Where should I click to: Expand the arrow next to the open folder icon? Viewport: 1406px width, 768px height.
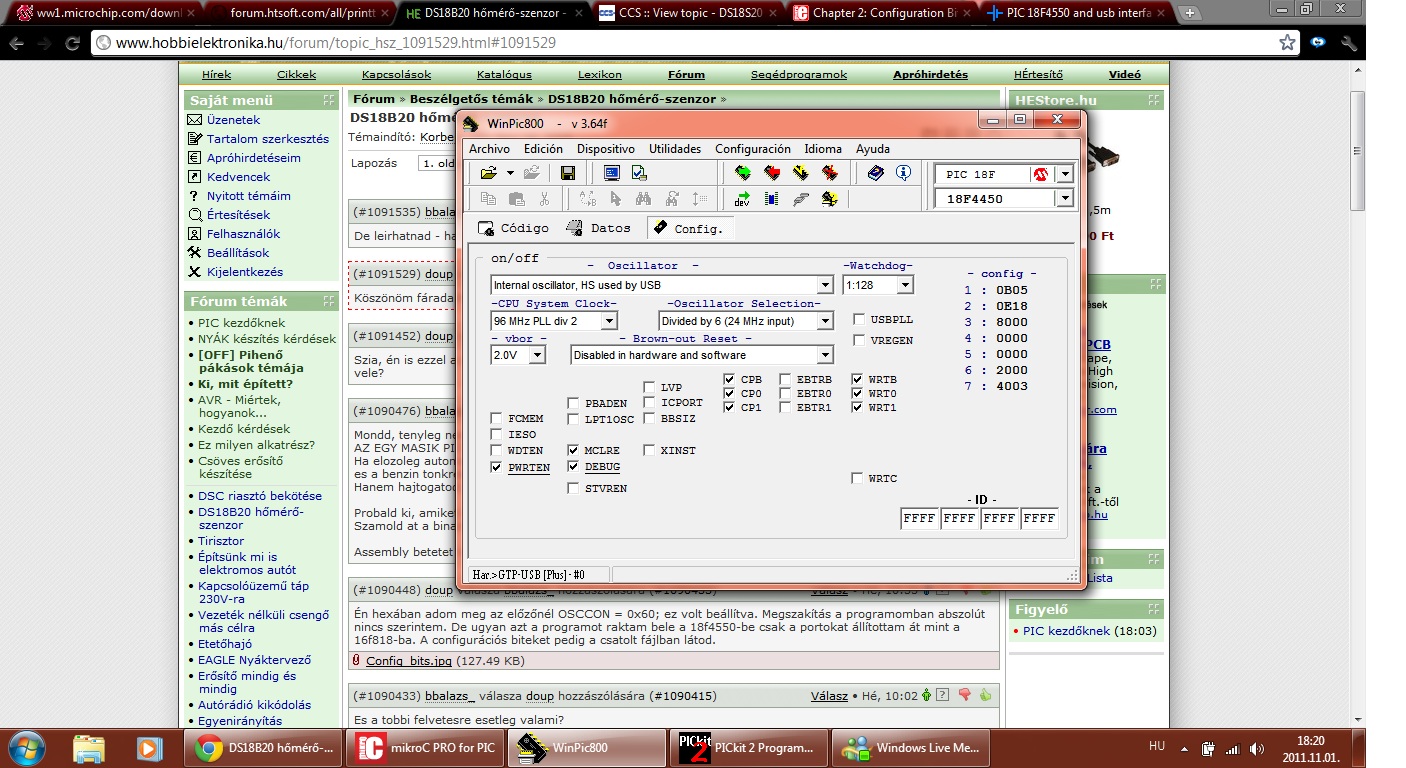(510, 173)
